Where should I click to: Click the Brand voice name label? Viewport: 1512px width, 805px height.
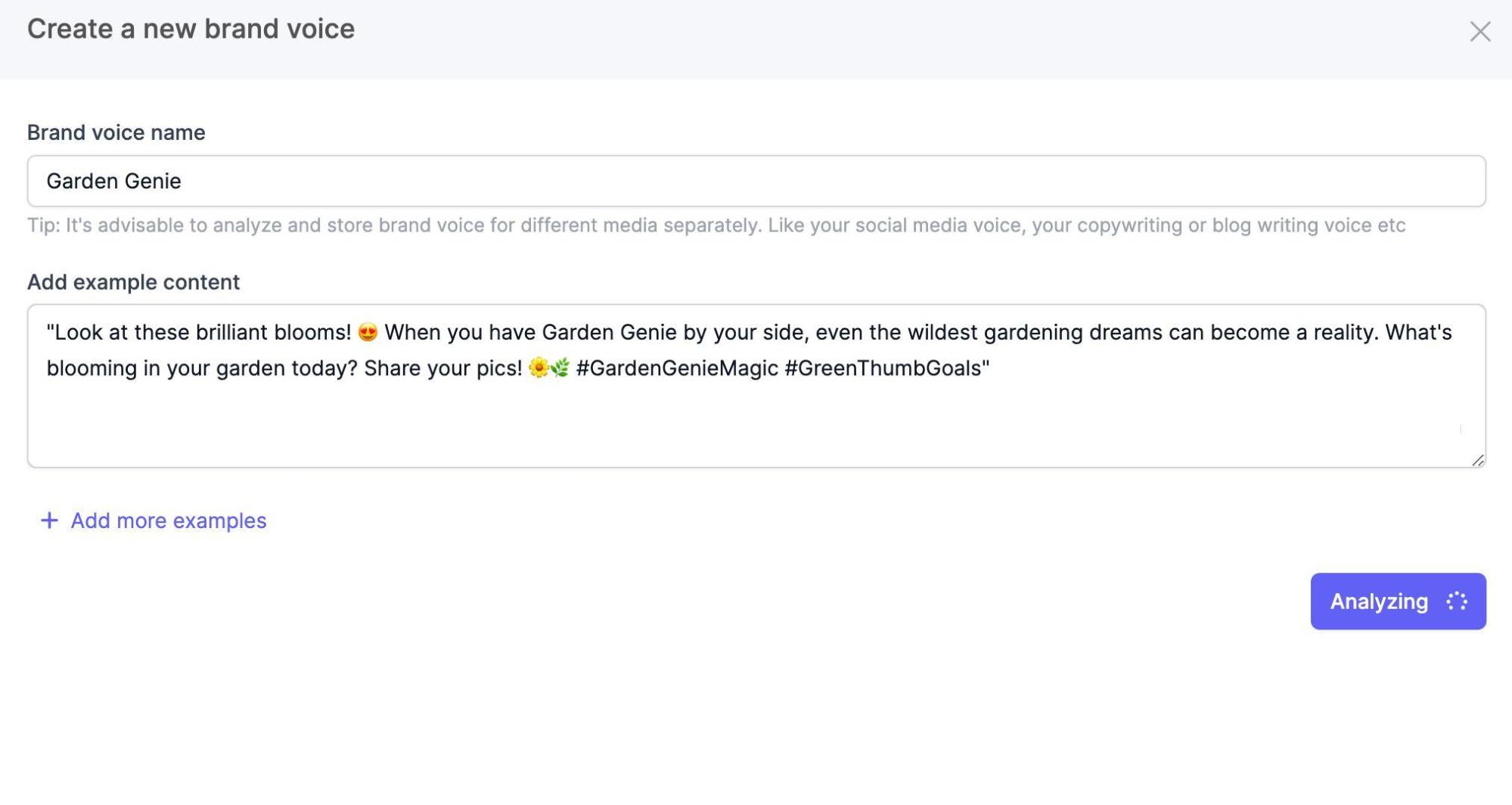(x=116, y=132)
